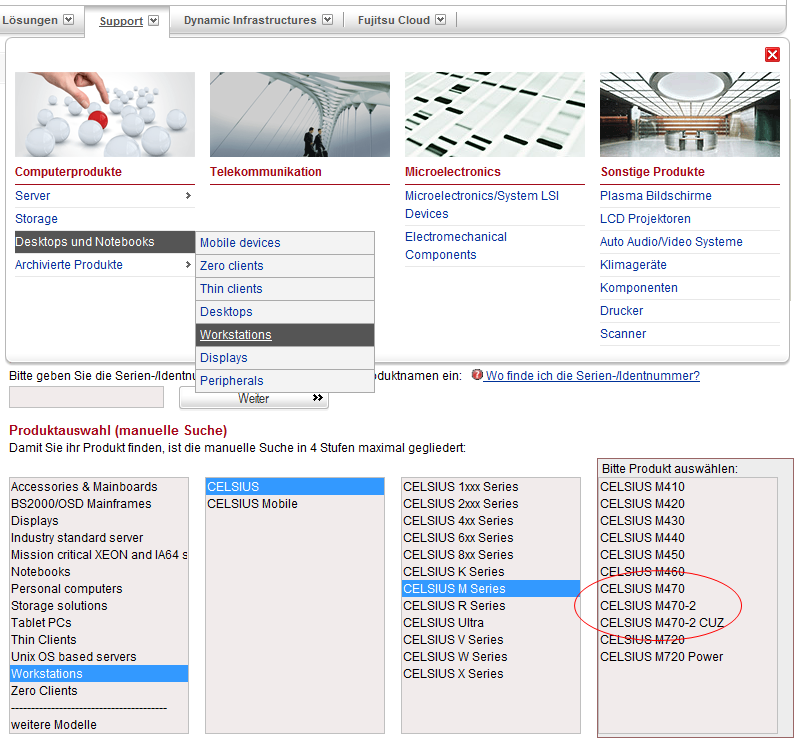Screen dimensions: 808x745
Task: Select CELSIUS R Series
Action: point(491,605)
